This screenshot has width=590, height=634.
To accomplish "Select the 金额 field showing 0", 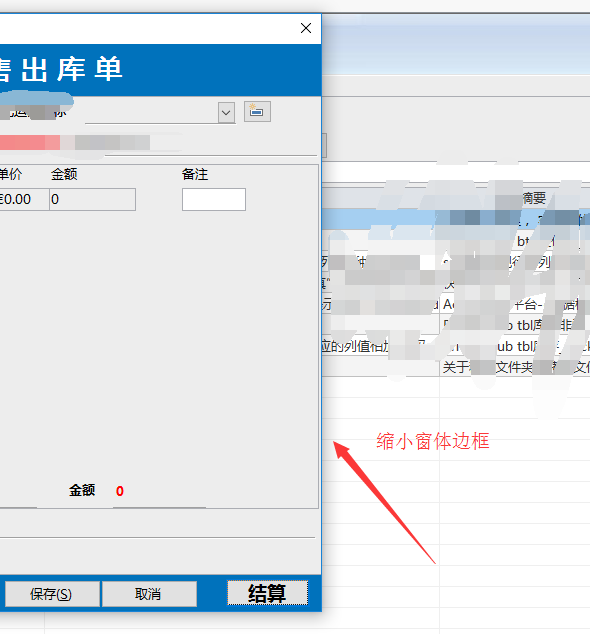I will click(93, 199).
